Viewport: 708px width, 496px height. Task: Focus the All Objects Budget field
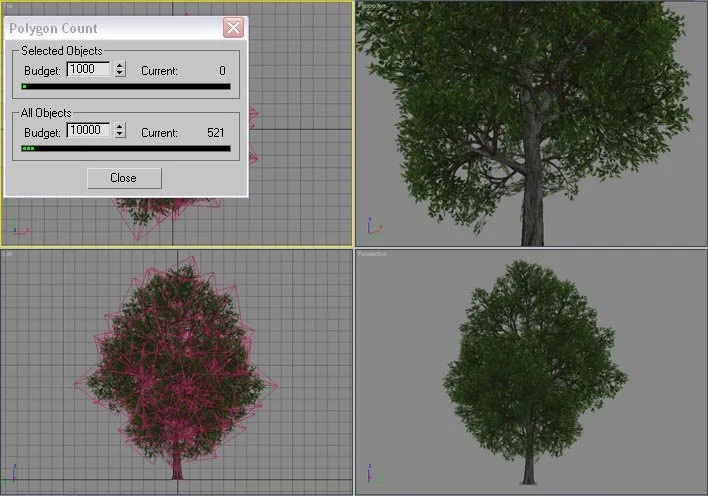click(x=88, y=130)
